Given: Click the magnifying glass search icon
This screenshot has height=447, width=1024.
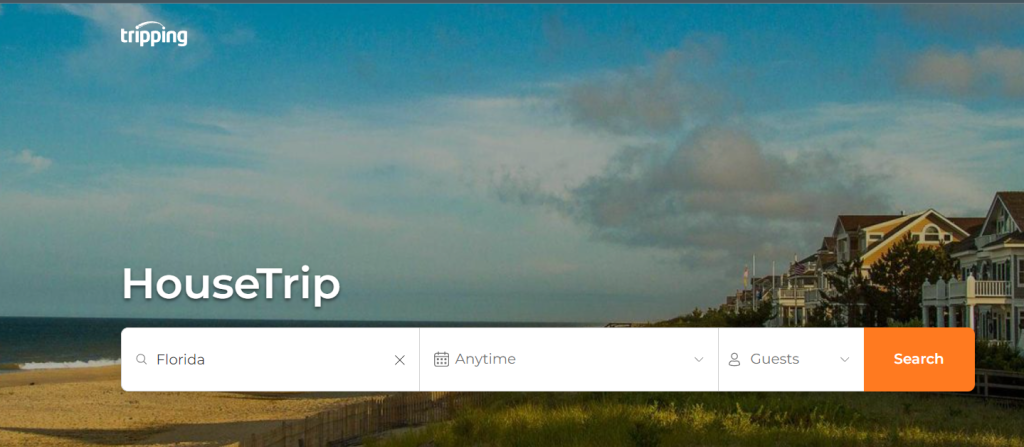Looking at the screenshot, I should click(x=141, y=359).
